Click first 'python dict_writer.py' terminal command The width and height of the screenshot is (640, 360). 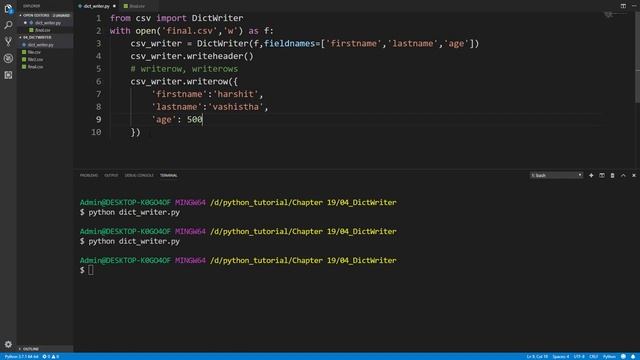(134, 212)
